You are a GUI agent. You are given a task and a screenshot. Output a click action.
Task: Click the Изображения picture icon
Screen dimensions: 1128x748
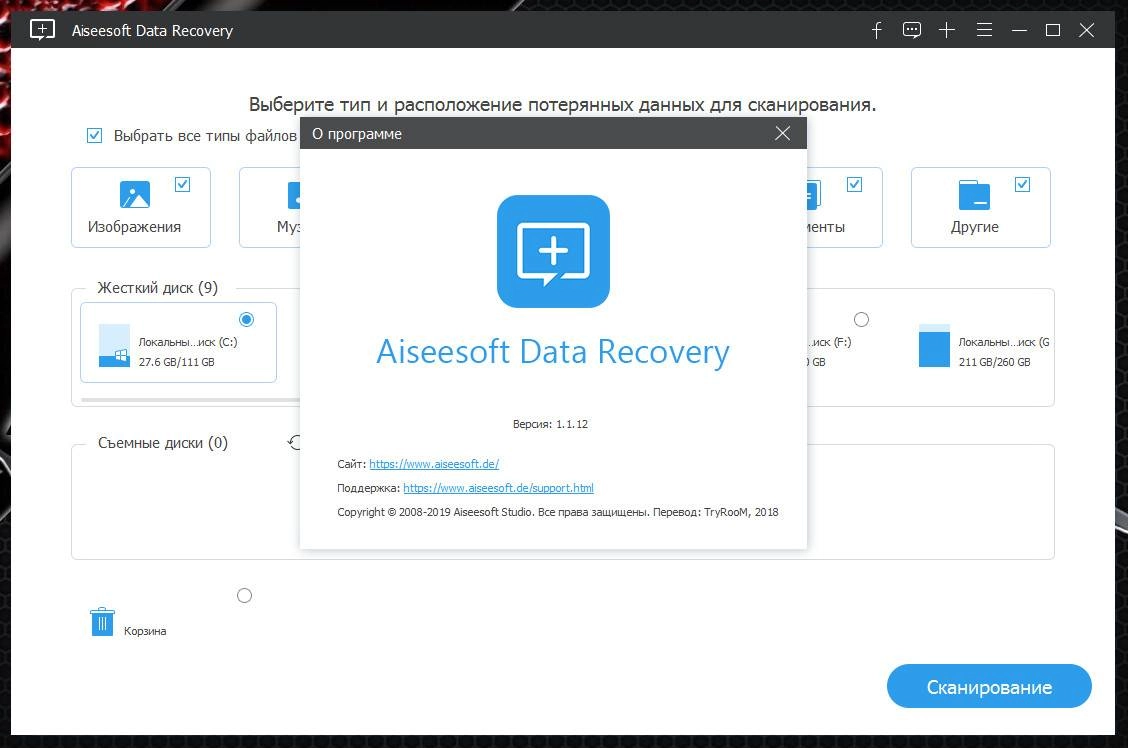coord(135,194)
